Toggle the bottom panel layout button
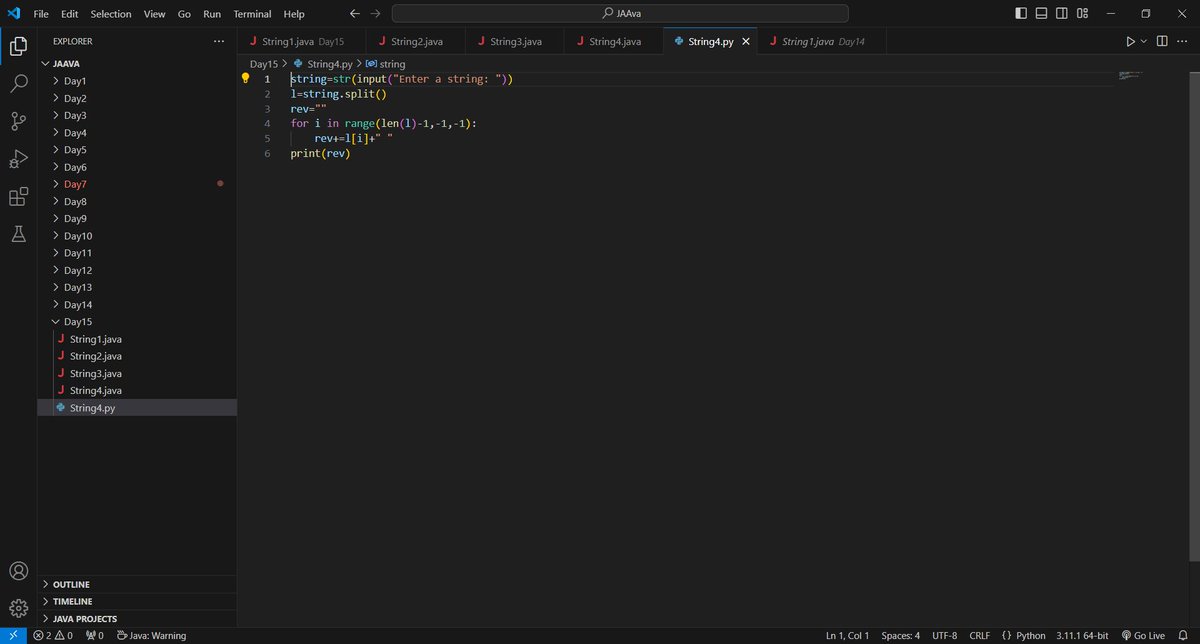This screenshot has height=644, width=1200. 1041,14
